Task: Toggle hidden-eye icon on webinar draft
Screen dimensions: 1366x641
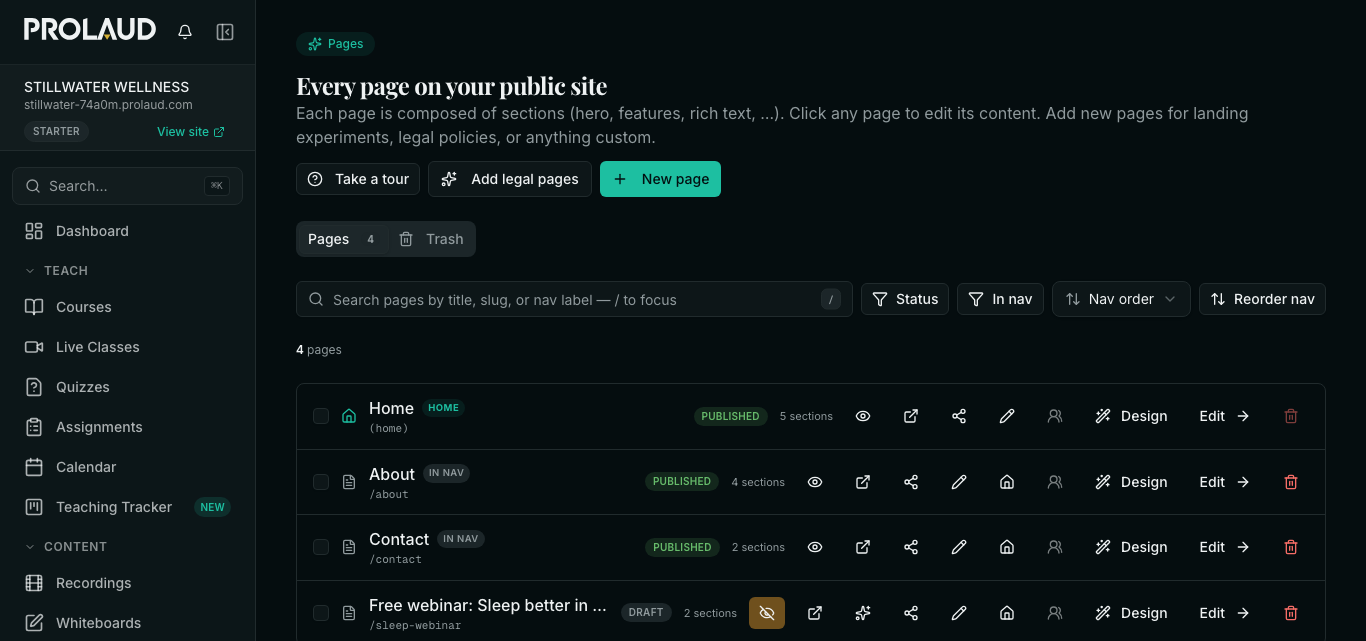Action: pyautogui.click(x=767, y=613)
